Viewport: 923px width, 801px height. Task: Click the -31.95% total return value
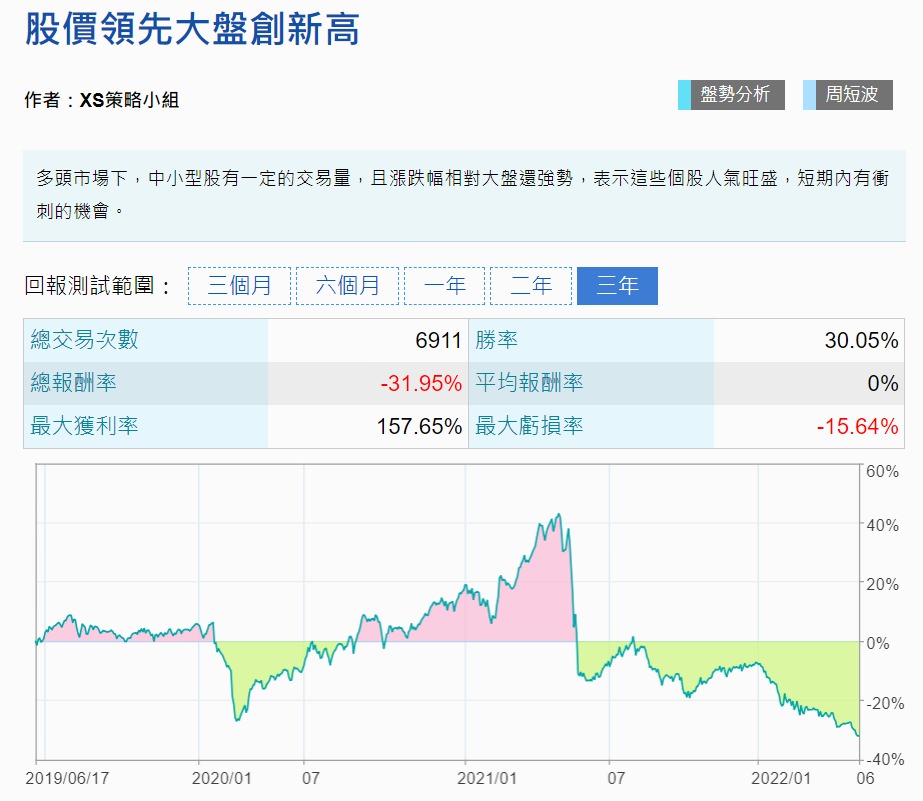pyautogui.click(x=421, y=384)
